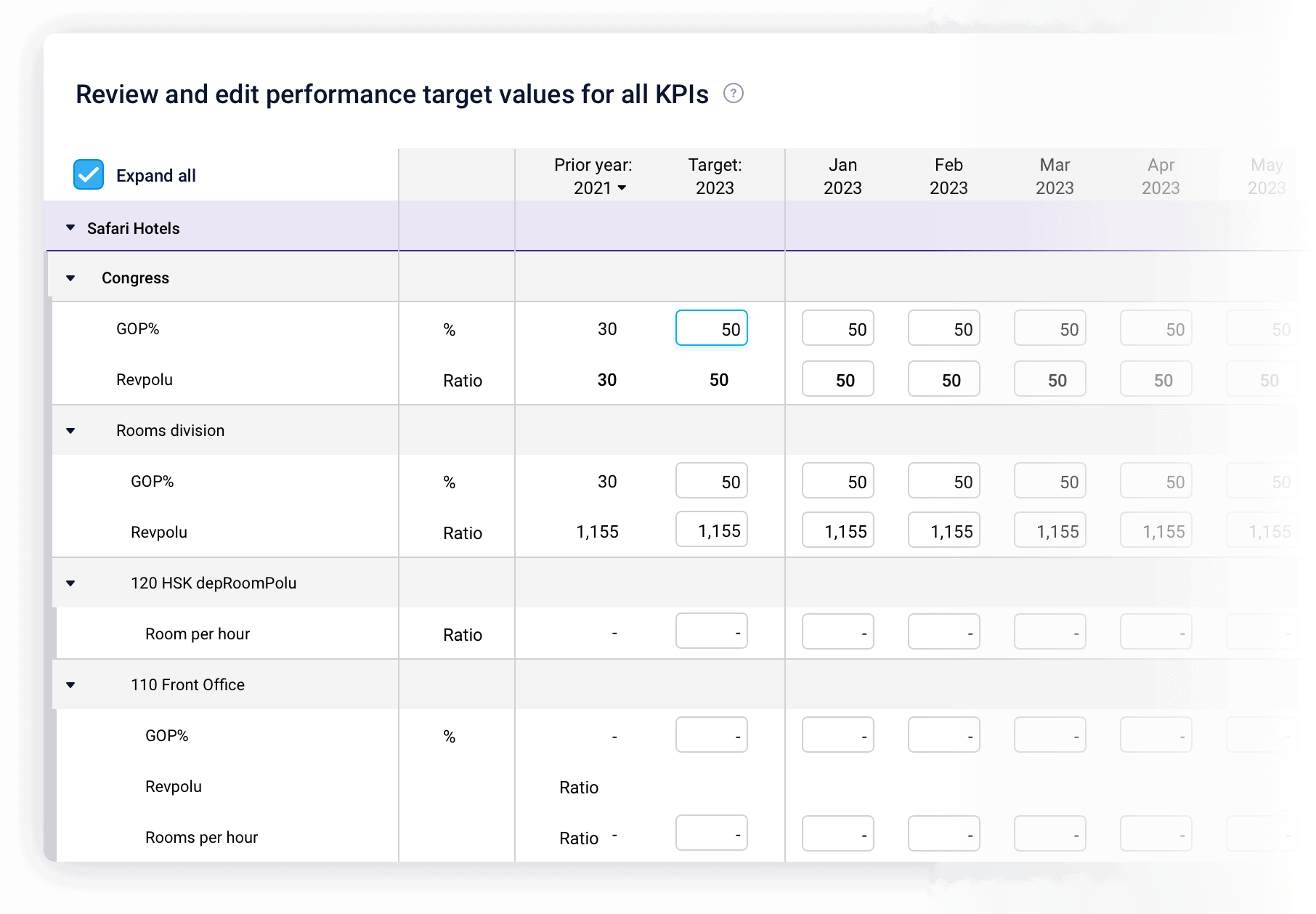
Task: Collapse the 120 HSK depRoomPolu section
Action: click(x=70, y=583)
